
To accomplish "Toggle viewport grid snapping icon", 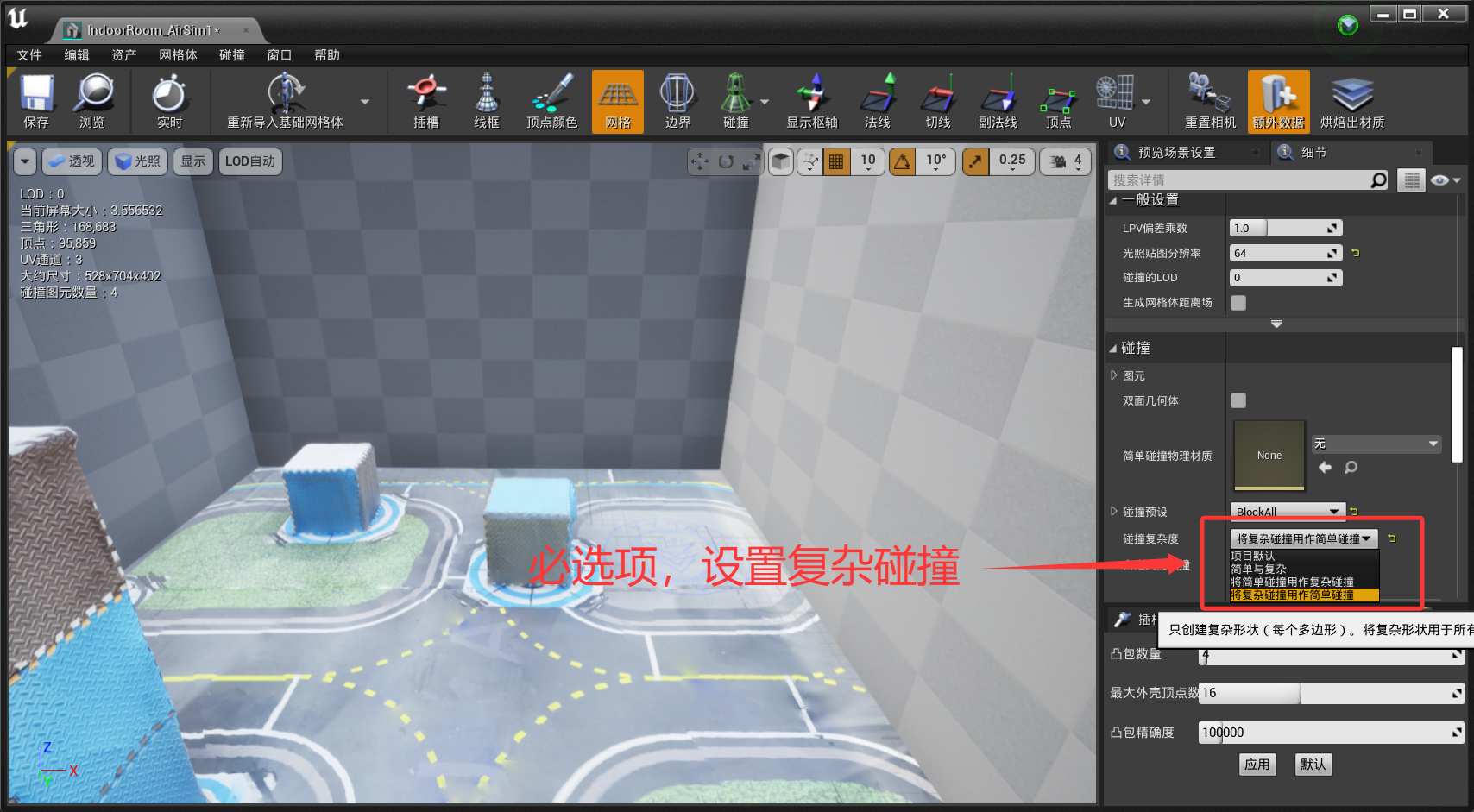I will [836, 161].
